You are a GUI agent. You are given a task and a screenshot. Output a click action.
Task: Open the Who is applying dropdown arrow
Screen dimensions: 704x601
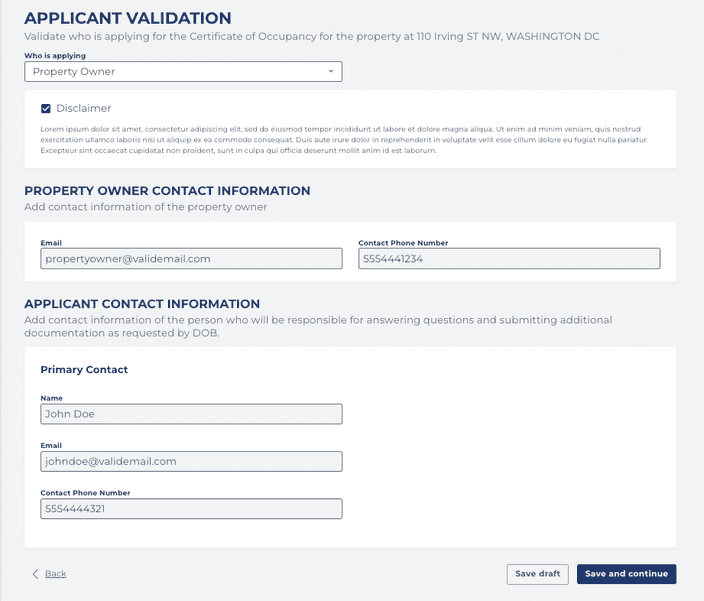[x=331, y=72]
